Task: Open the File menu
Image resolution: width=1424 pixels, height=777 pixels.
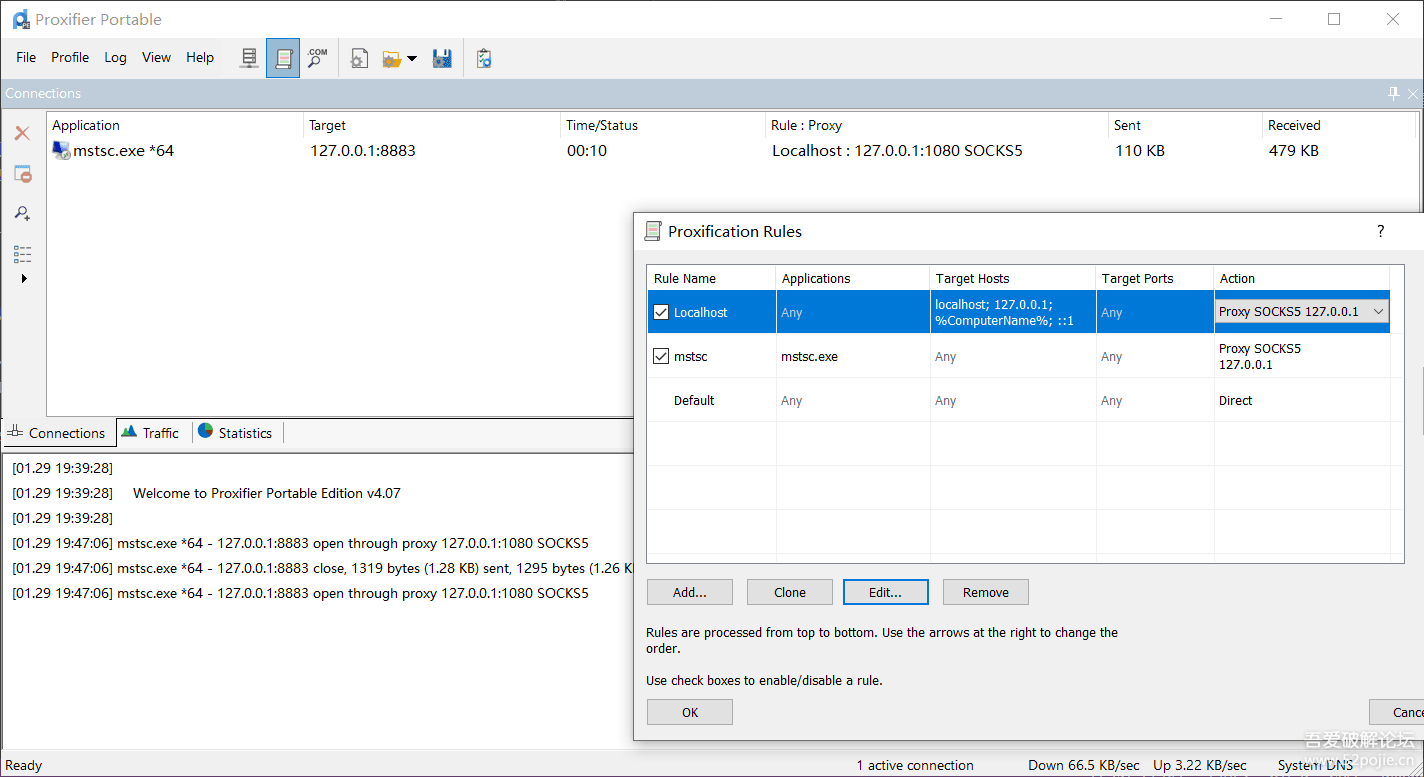Action: click(x=26, y=57)
